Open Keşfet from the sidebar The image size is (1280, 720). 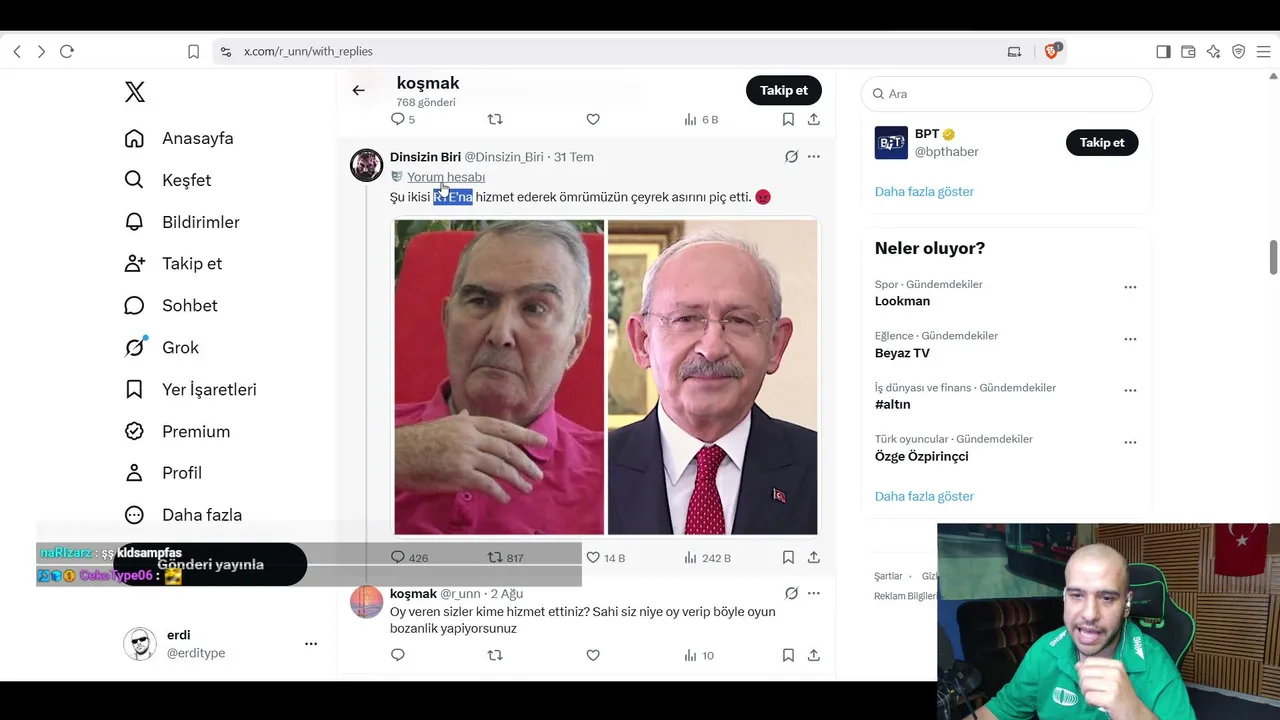coord(168,180)
